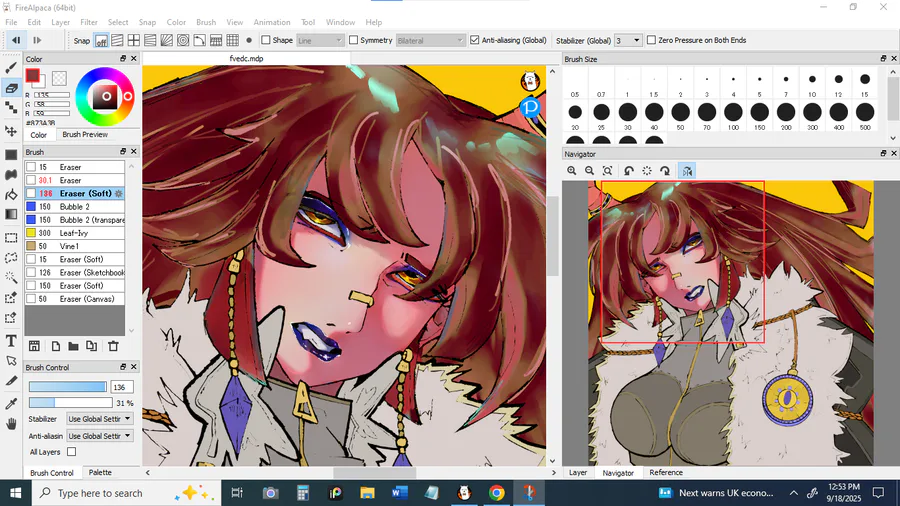Rotate the canvas right in Navigator
The image size is (900, 506).
[x=665, y=171]
